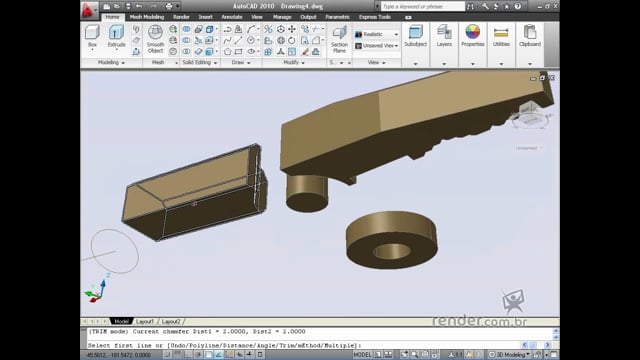Click the coordinates readout in status bar
The height and width of the screenshot is (360, 640).
119,355
